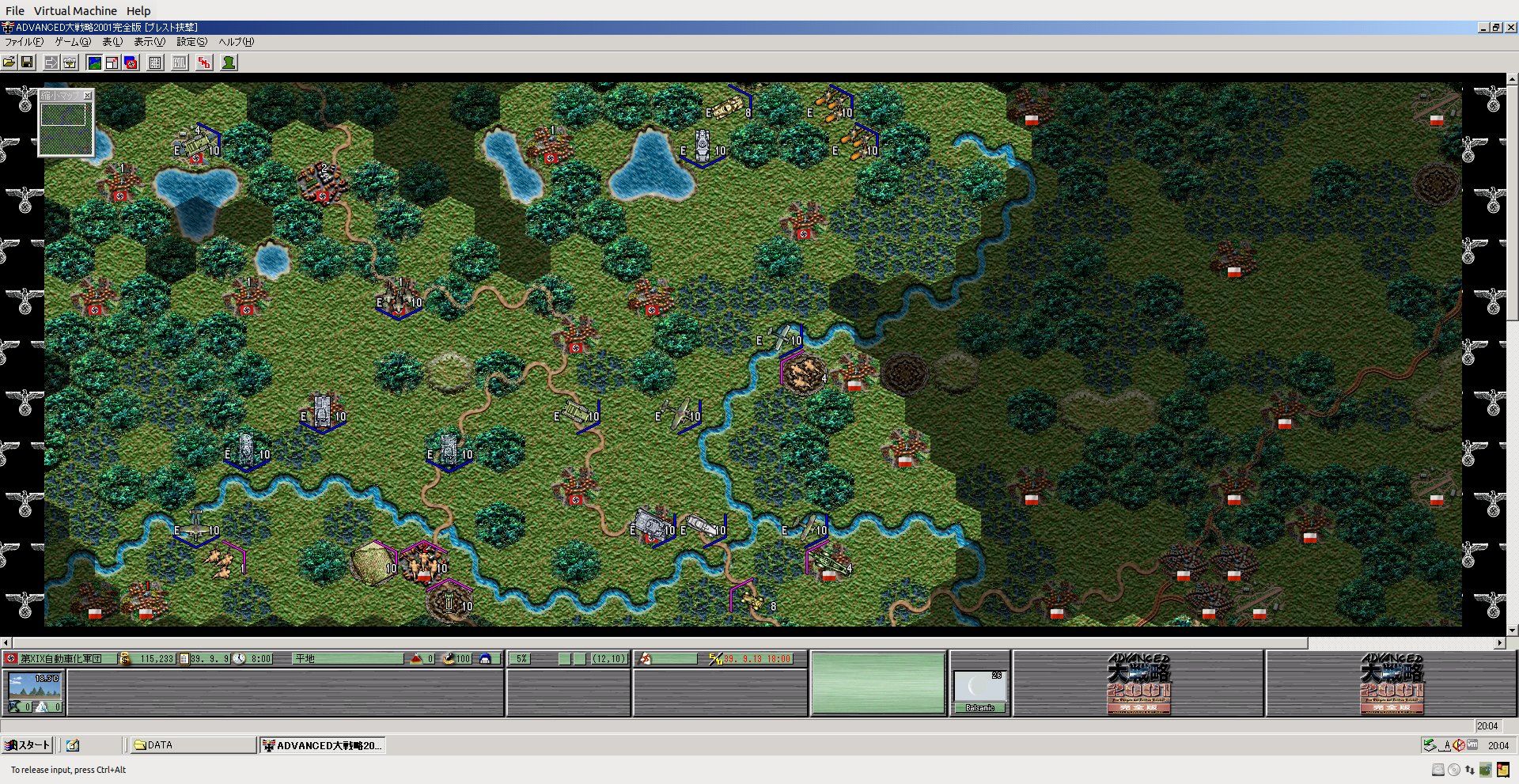Click the yellow note icon in VM status bar

point(1502,770)
